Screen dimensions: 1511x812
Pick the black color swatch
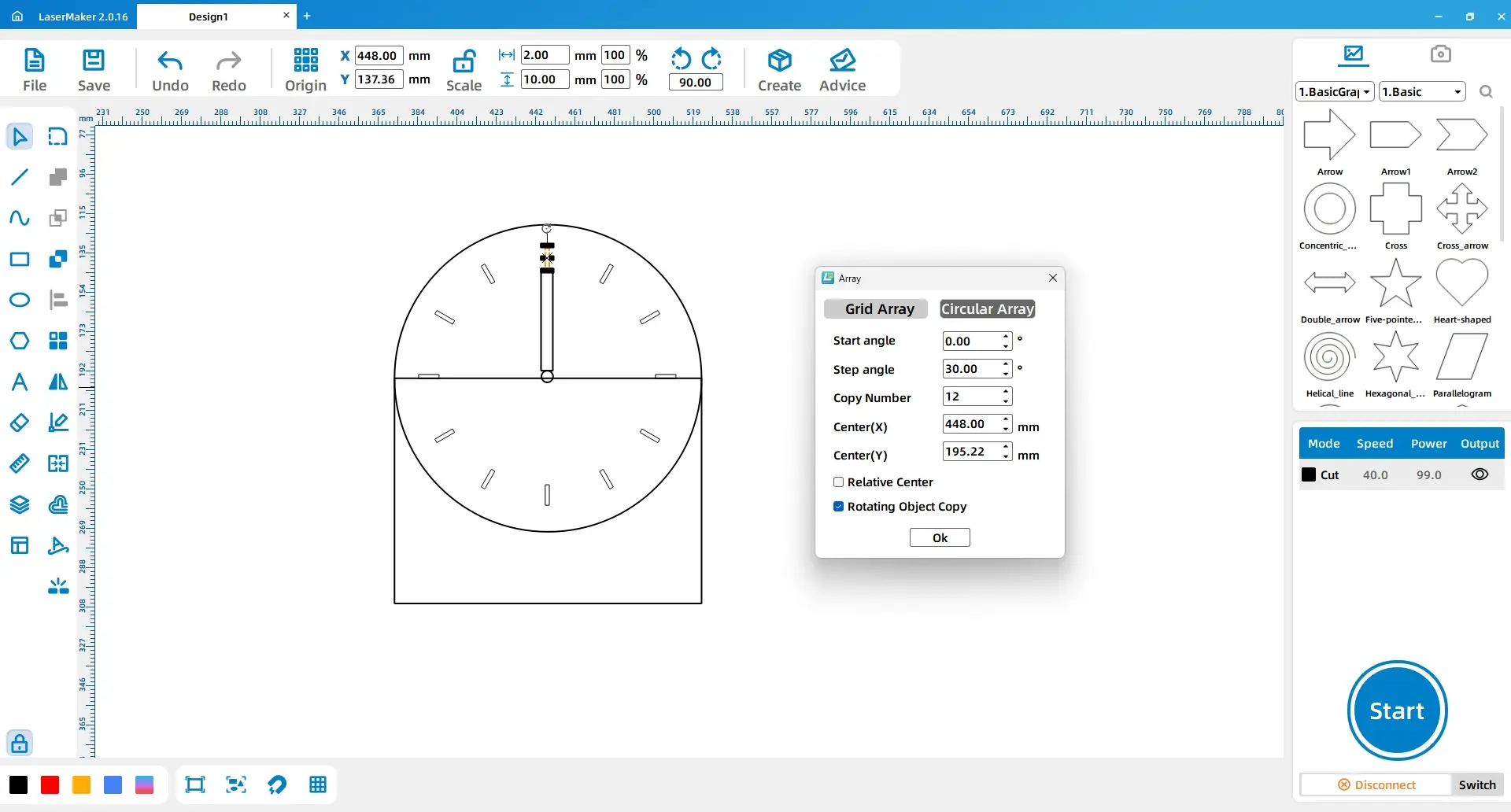pyautogui.click(x=19, y=784)
